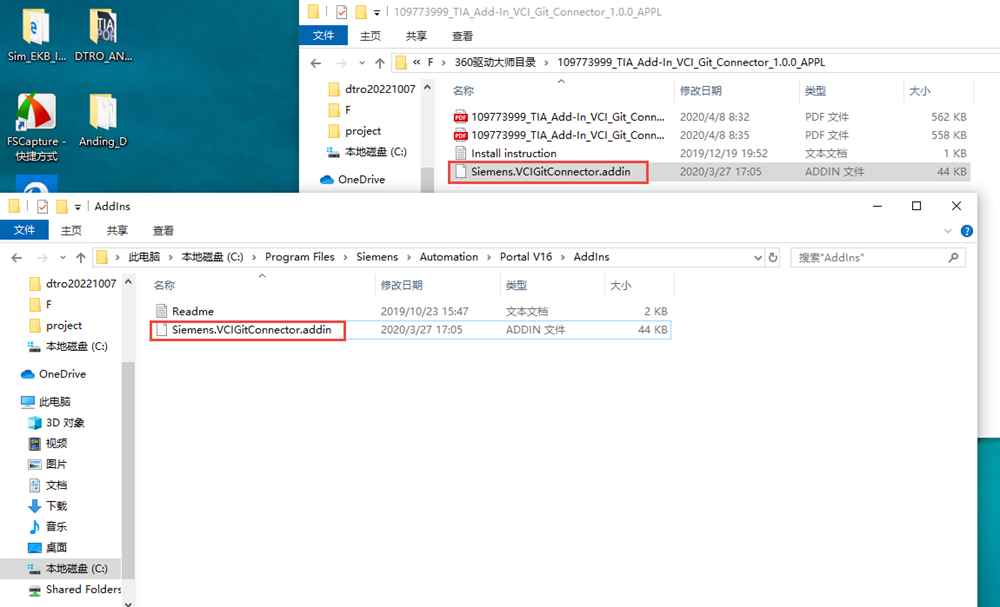Image resolution: width=1000 pixels, height=607 pixels.
Task: Open Shared Folders in AddIns sidebar
Action: click(x=75, y=590)
